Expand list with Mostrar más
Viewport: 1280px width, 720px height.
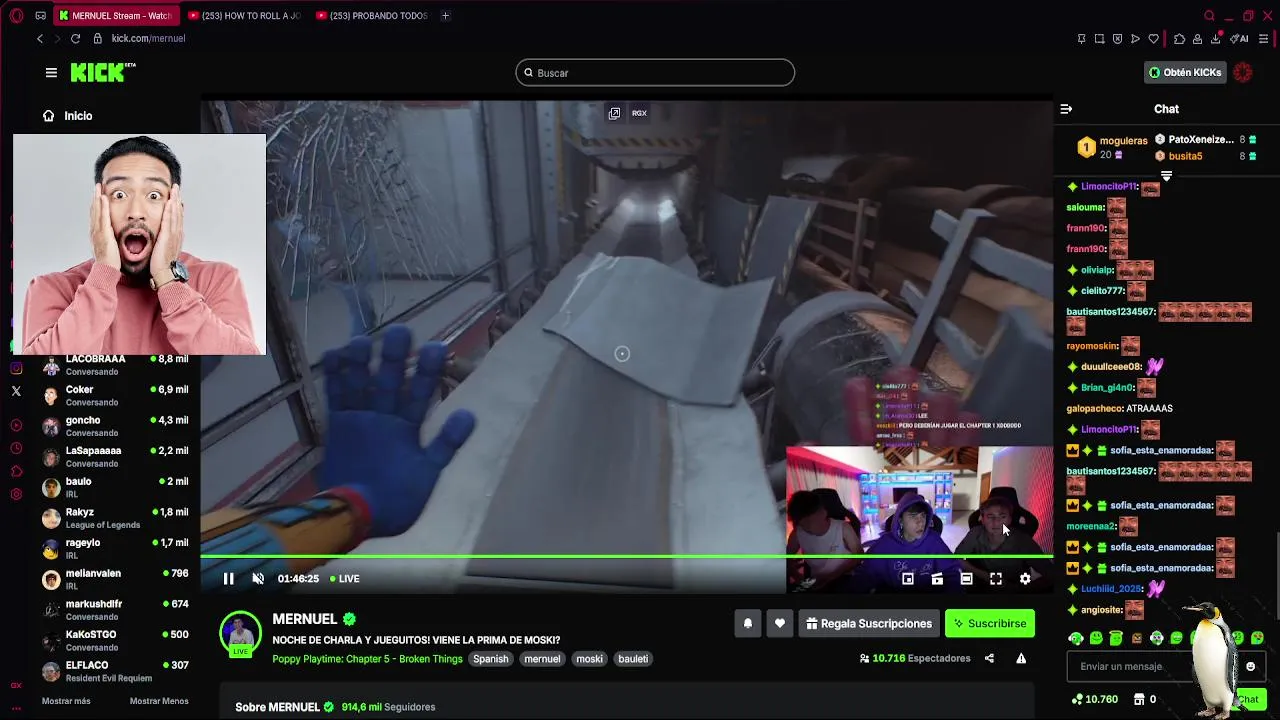point(66,701)
